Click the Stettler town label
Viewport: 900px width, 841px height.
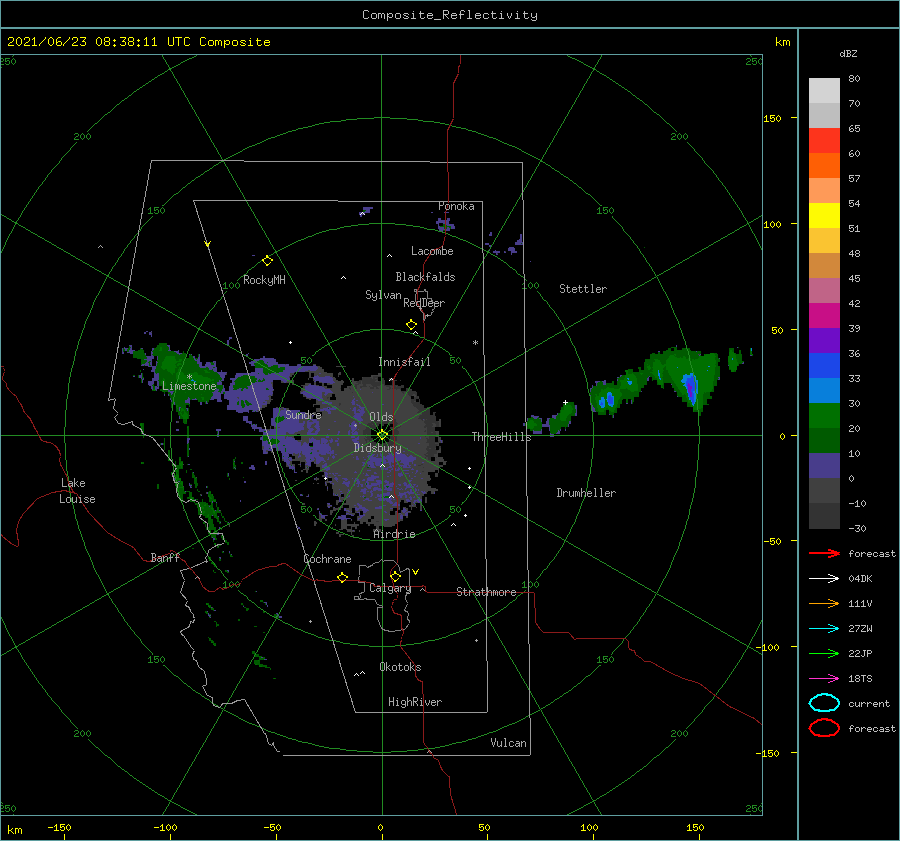point(583,289)
